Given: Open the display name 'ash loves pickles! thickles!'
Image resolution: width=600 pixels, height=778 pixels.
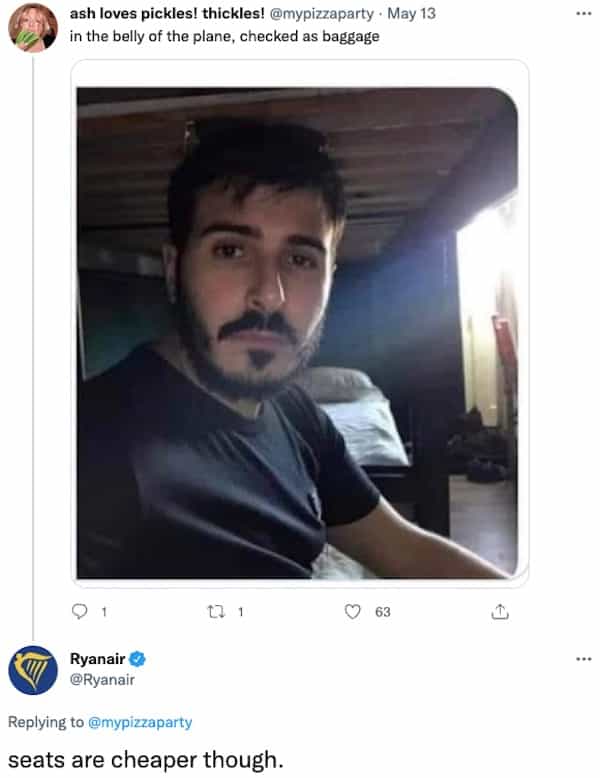Looking at the screenshot, I should [x=167, y=13].
